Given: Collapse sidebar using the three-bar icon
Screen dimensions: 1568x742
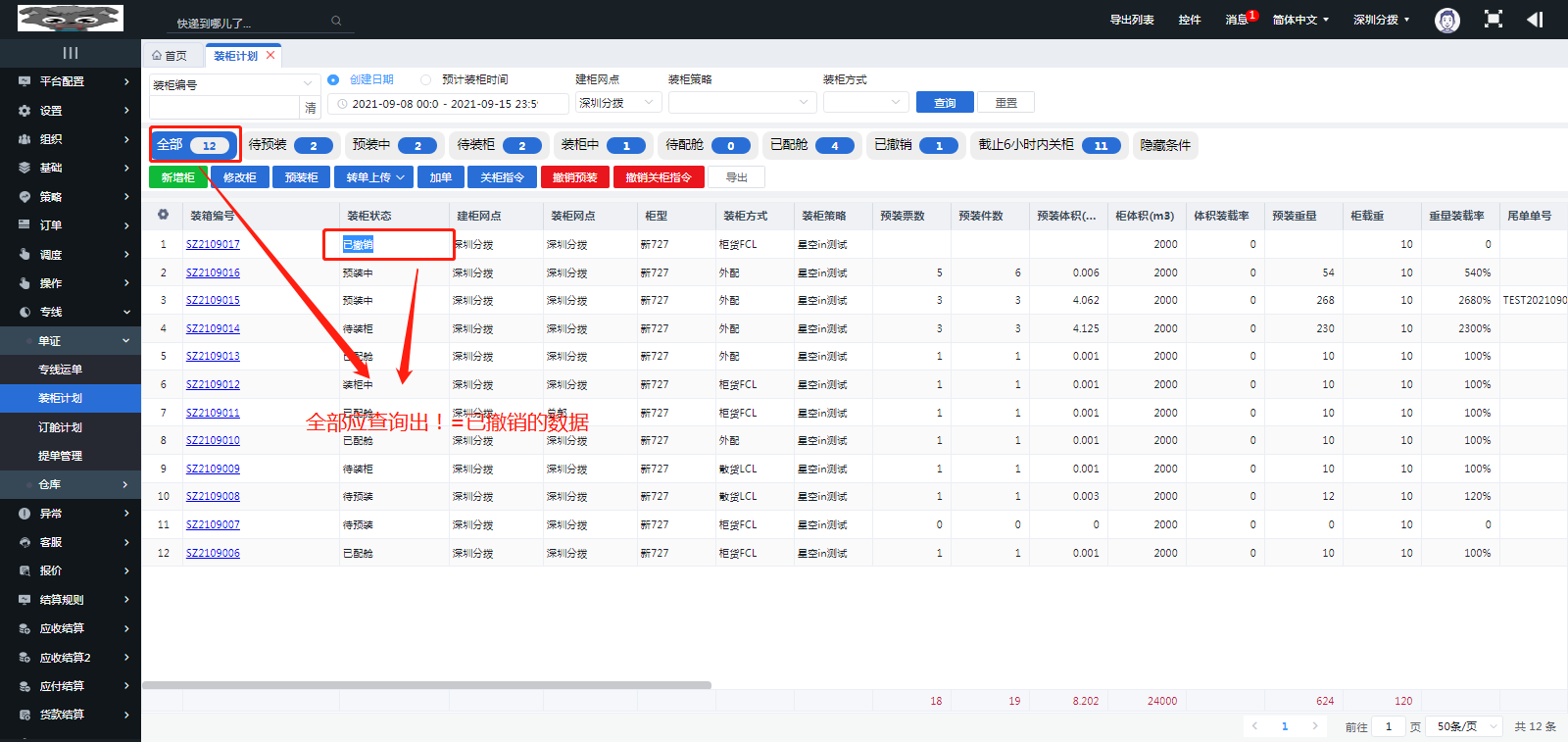Looking at the screenshot, I should 71,53.
